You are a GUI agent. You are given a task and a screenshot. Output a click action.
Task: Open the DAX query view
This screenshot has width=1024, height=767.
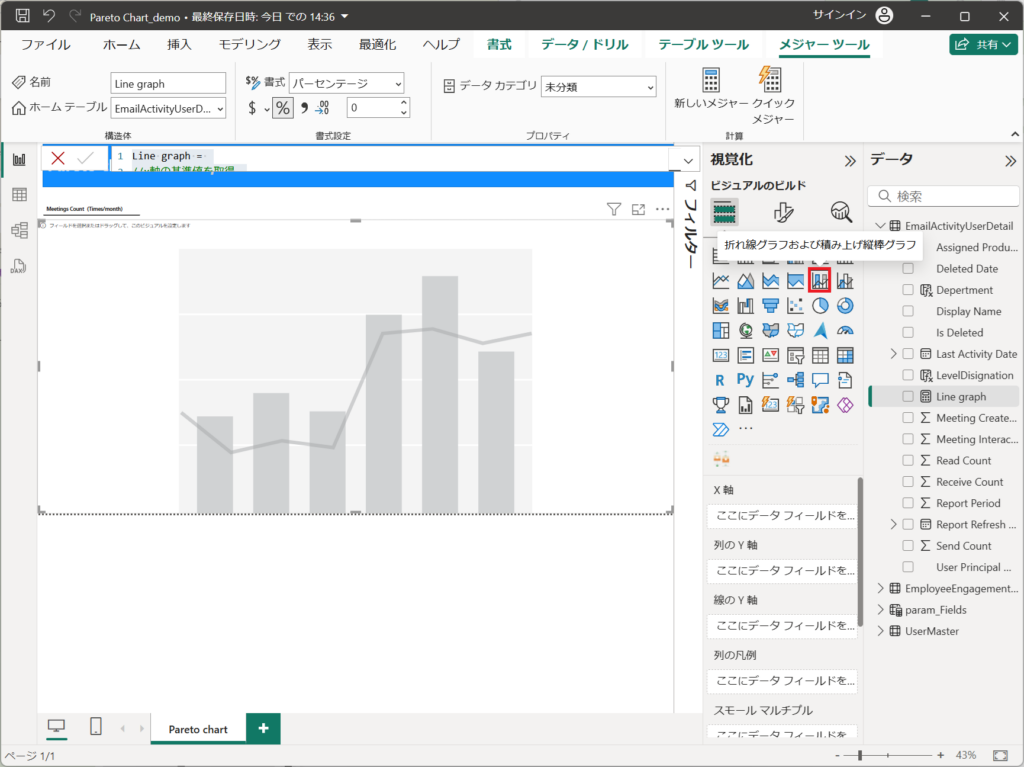point(19,266)
